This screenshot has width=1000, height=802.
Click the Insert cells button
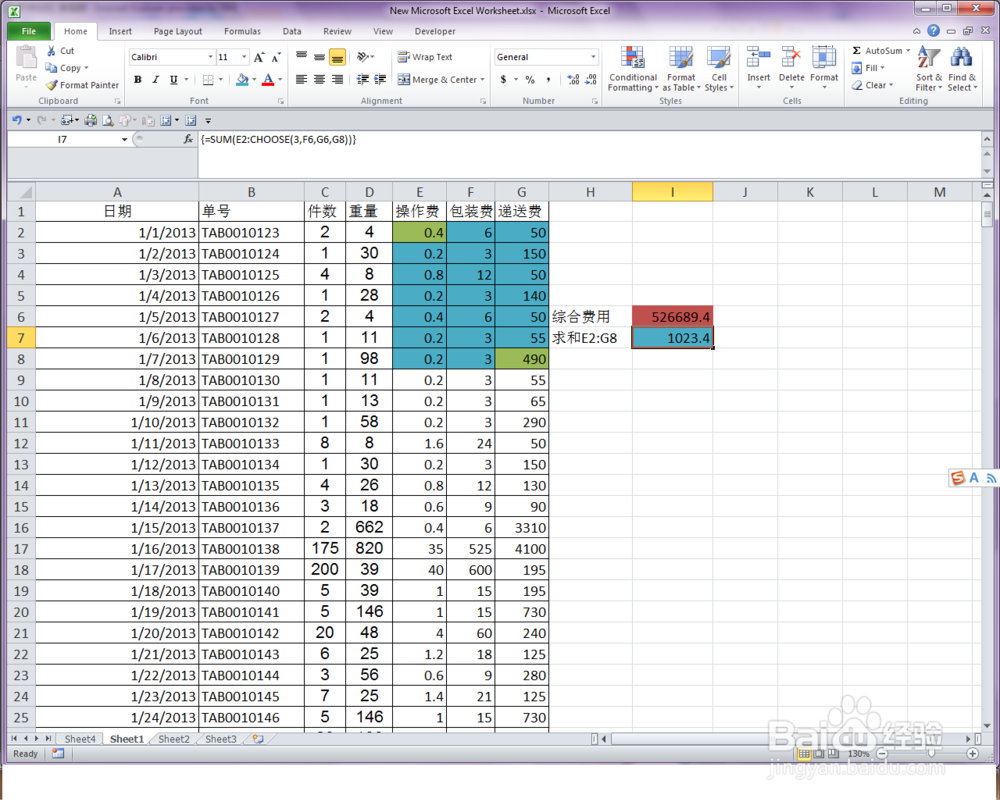click(x=758, y=67)
